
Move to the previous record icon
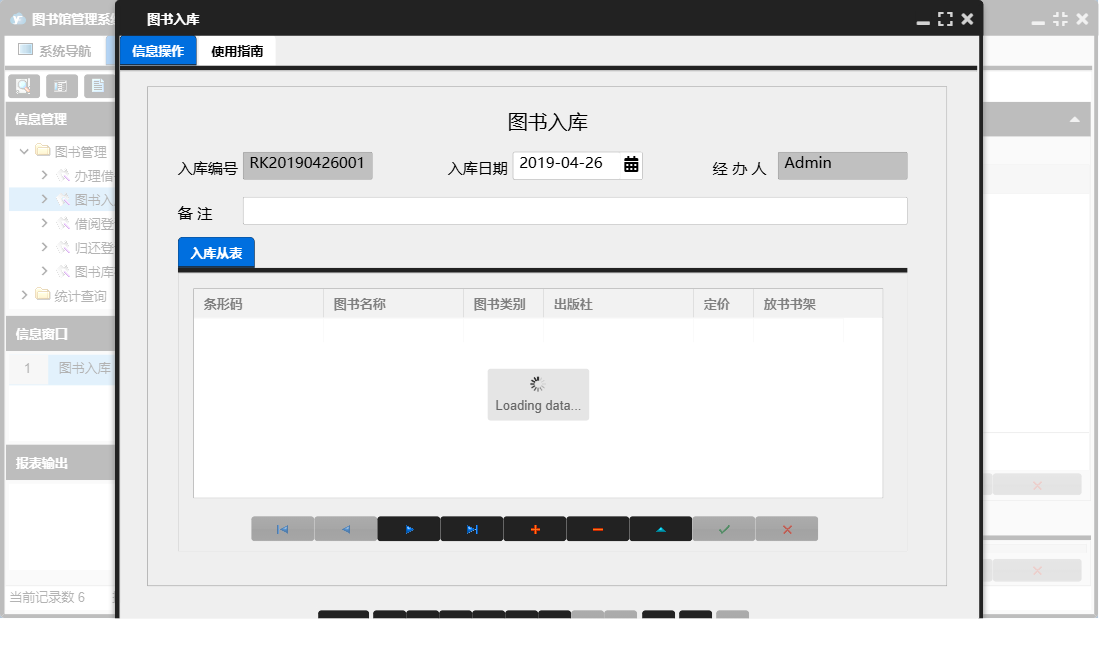[345, 528]
